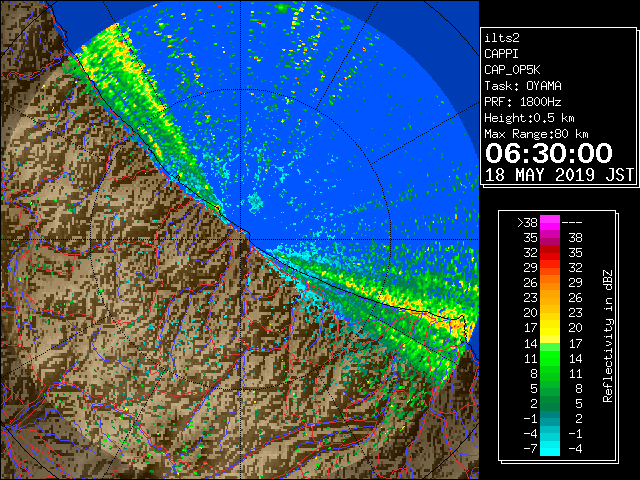The height and width of the screenshot is (480, 640).
Task: Pick the cyan -7 to -4 dBZ swatch
Action: [550, 449]
